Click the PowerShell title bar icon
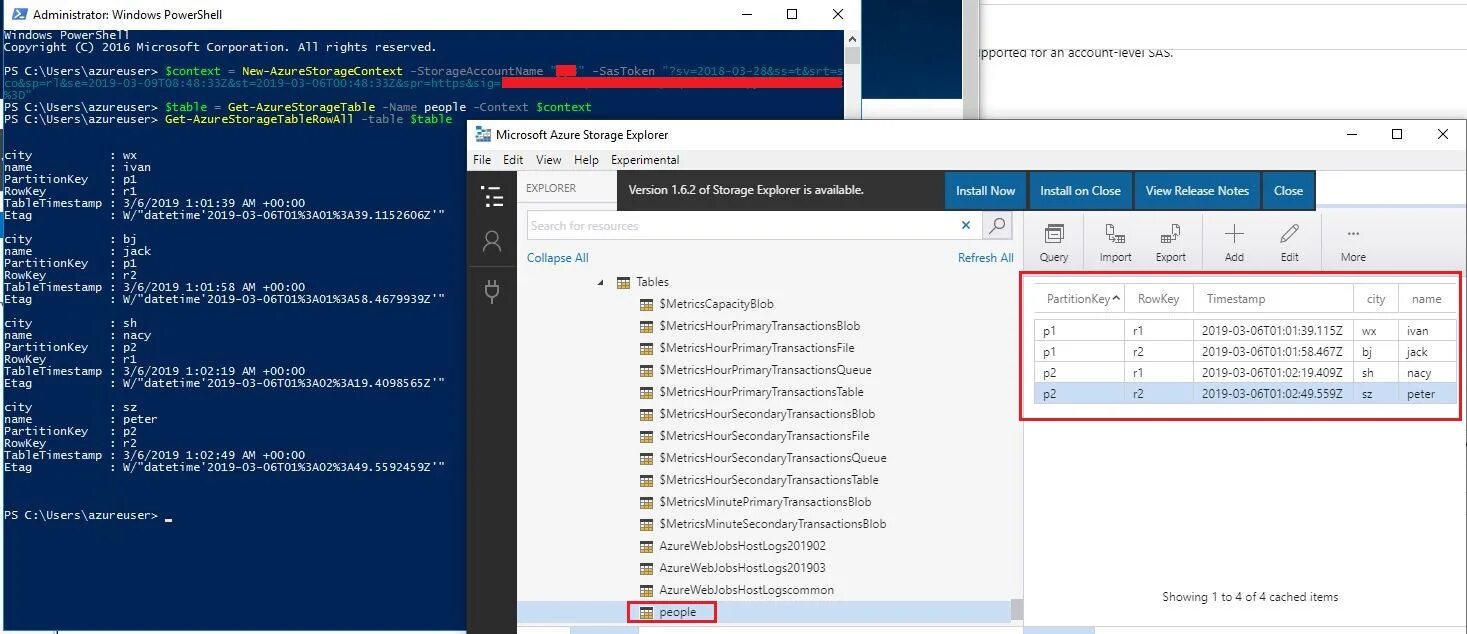This screenshot has height=634, width=1467. click(17, 14)
